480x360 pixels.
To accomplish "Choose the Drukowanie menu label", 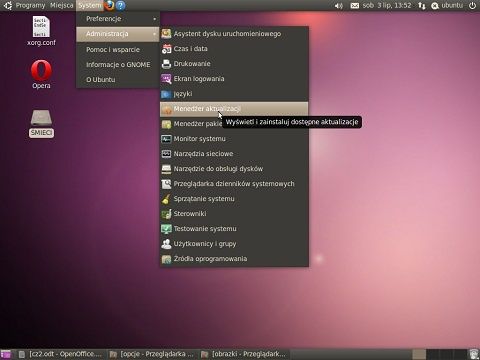I will coord(192,64).
